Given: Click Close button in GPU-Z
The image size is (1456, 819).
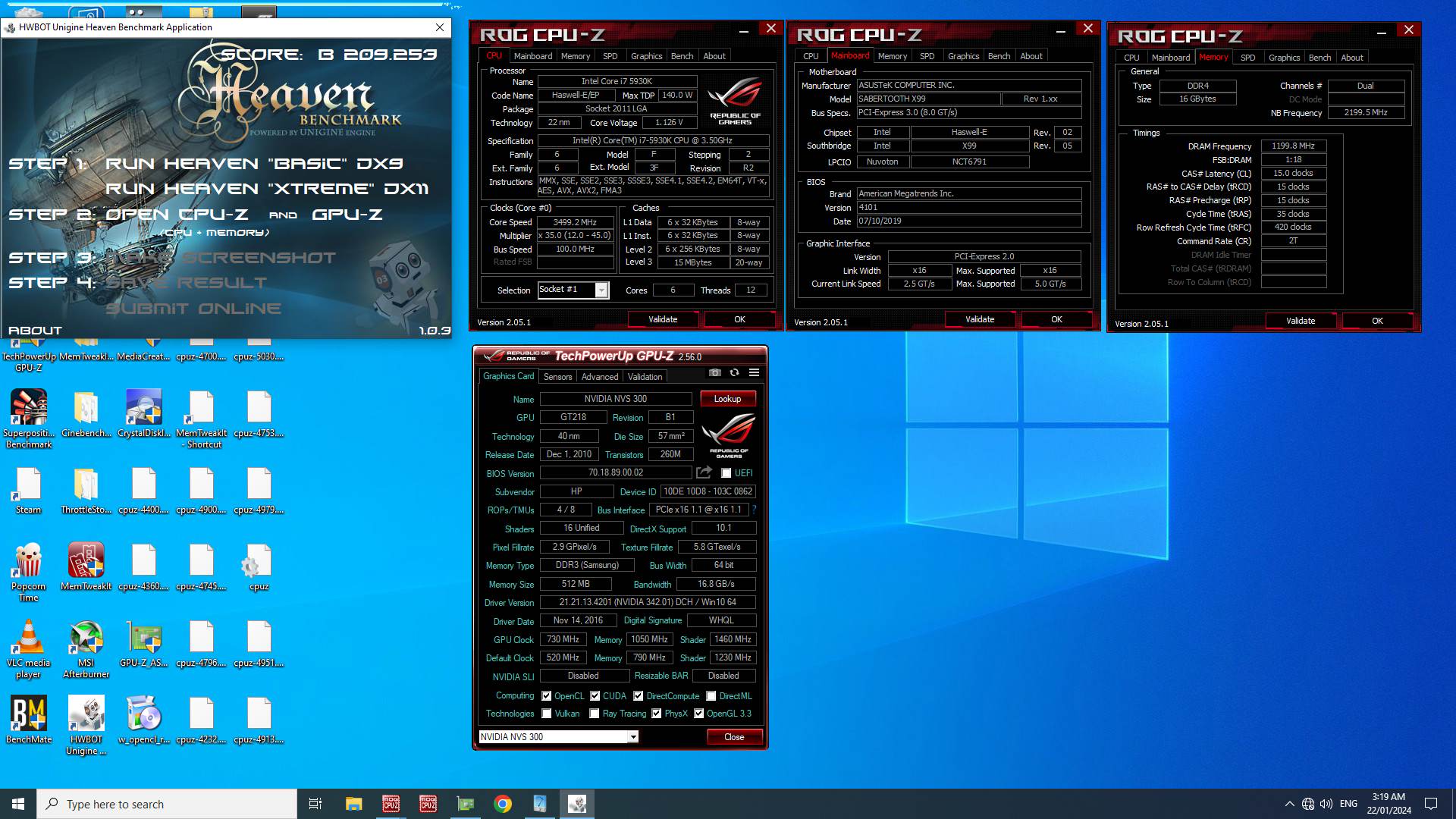Looking at the screenshot, I should pyautogui.click(x=734, y=737).
